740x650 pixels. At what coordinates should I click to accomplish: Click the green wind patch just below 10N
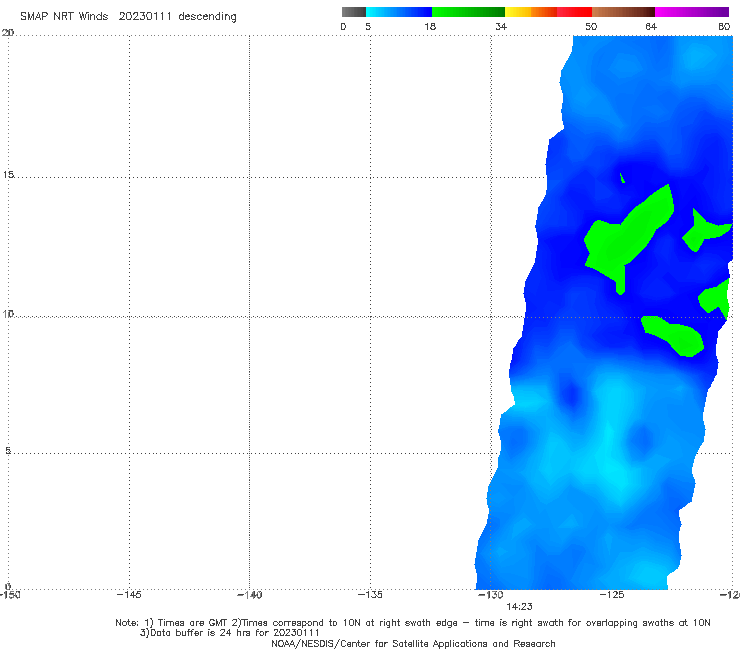[x=673, y=336]
